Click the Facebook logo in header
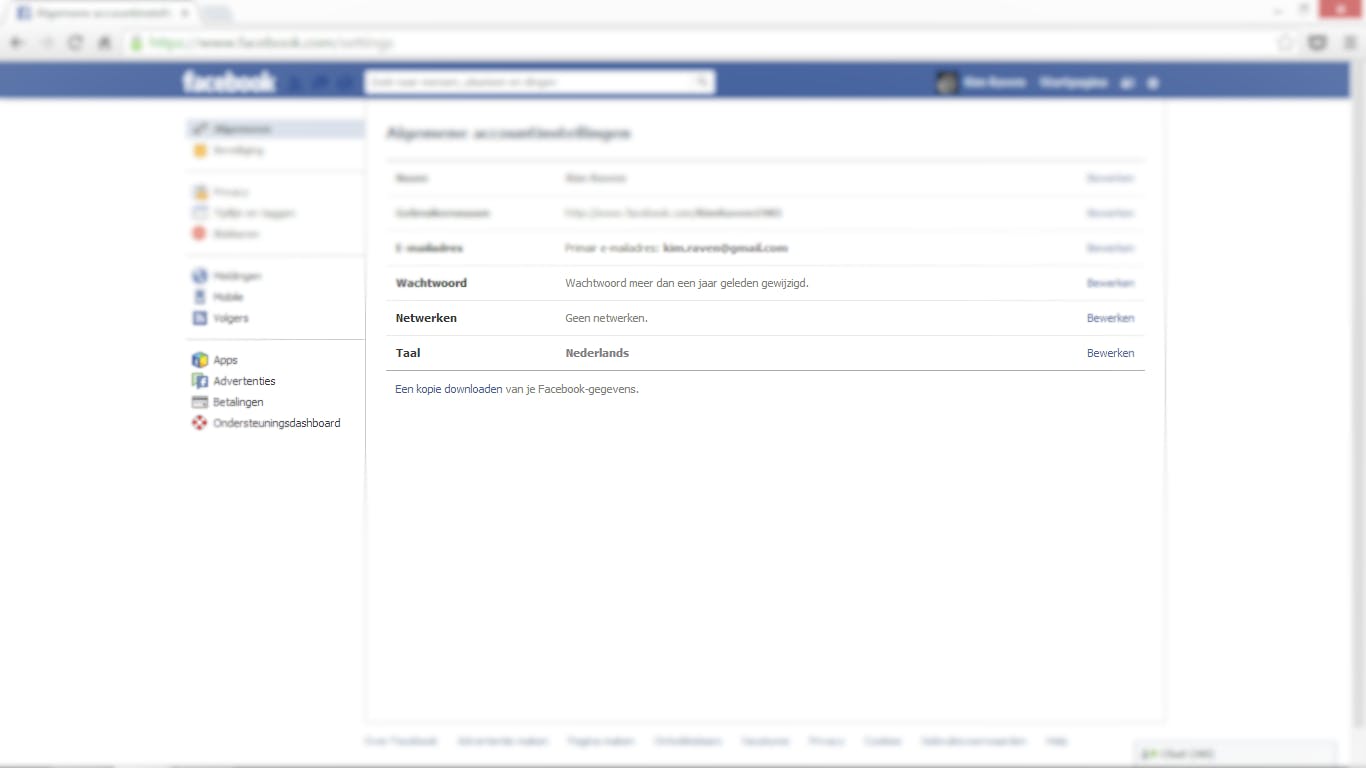Screen dimensions: 1366x768 point(229,82)
